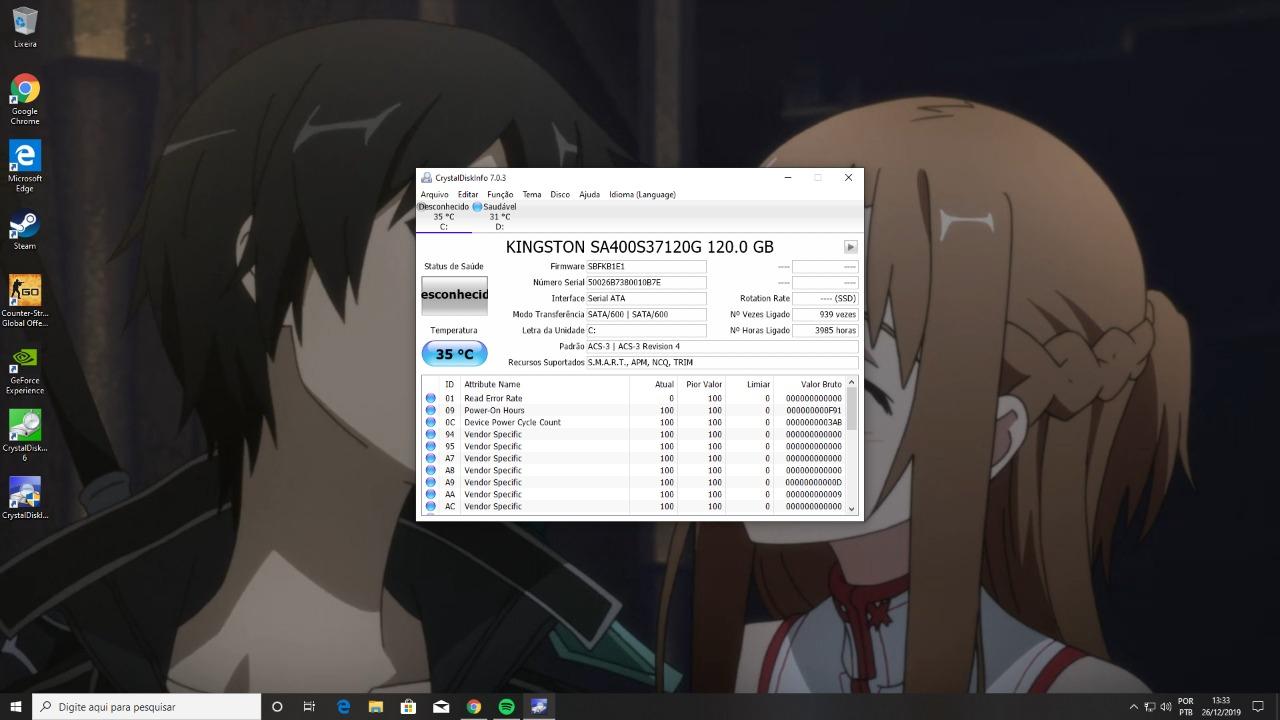This screenshot has width=1280, height=720.
Task: Open Edge from the taskbar
Action: [343, 706]
